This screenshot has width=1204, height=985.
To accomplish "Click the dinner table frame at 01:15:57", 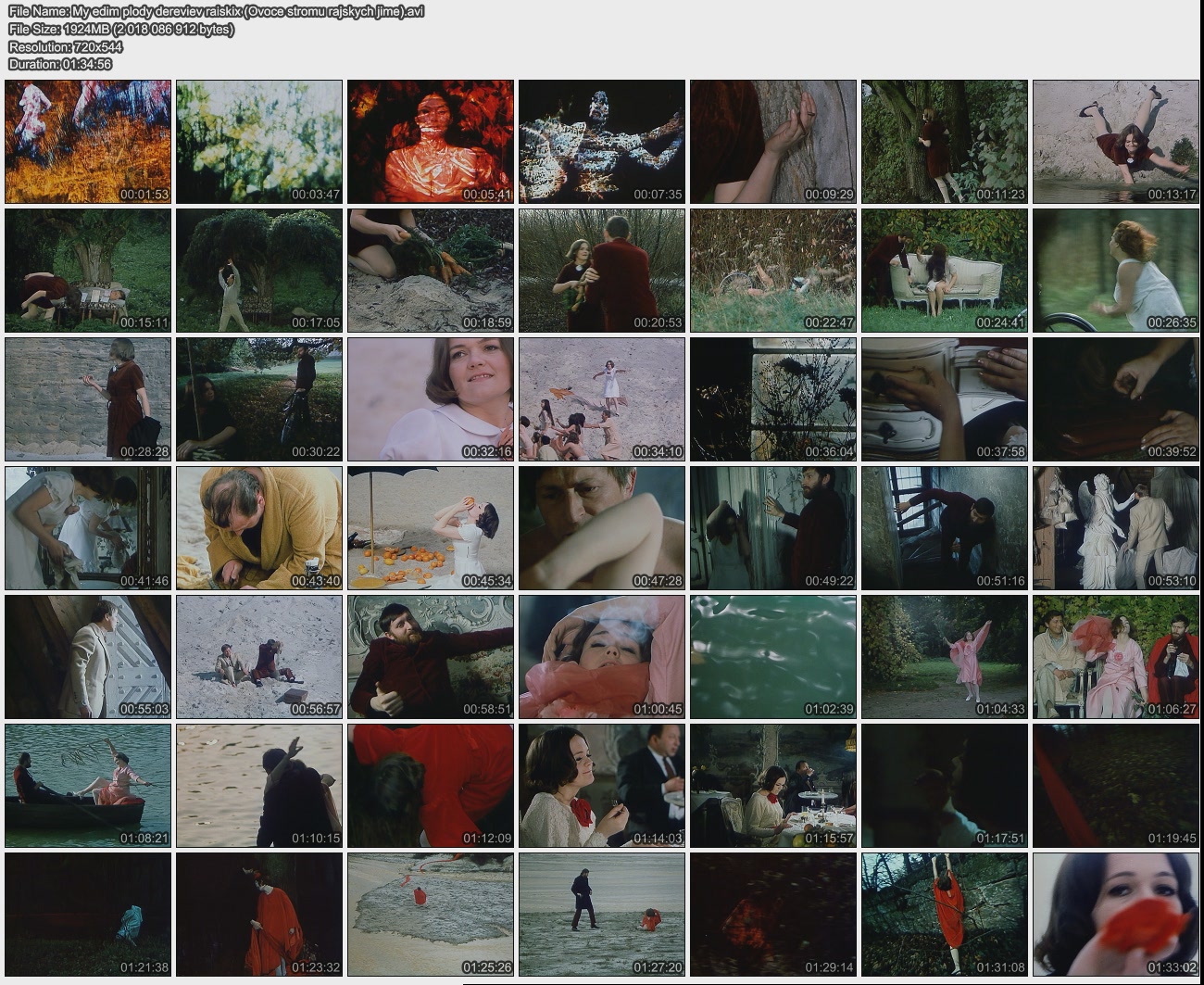I will 773,786.
